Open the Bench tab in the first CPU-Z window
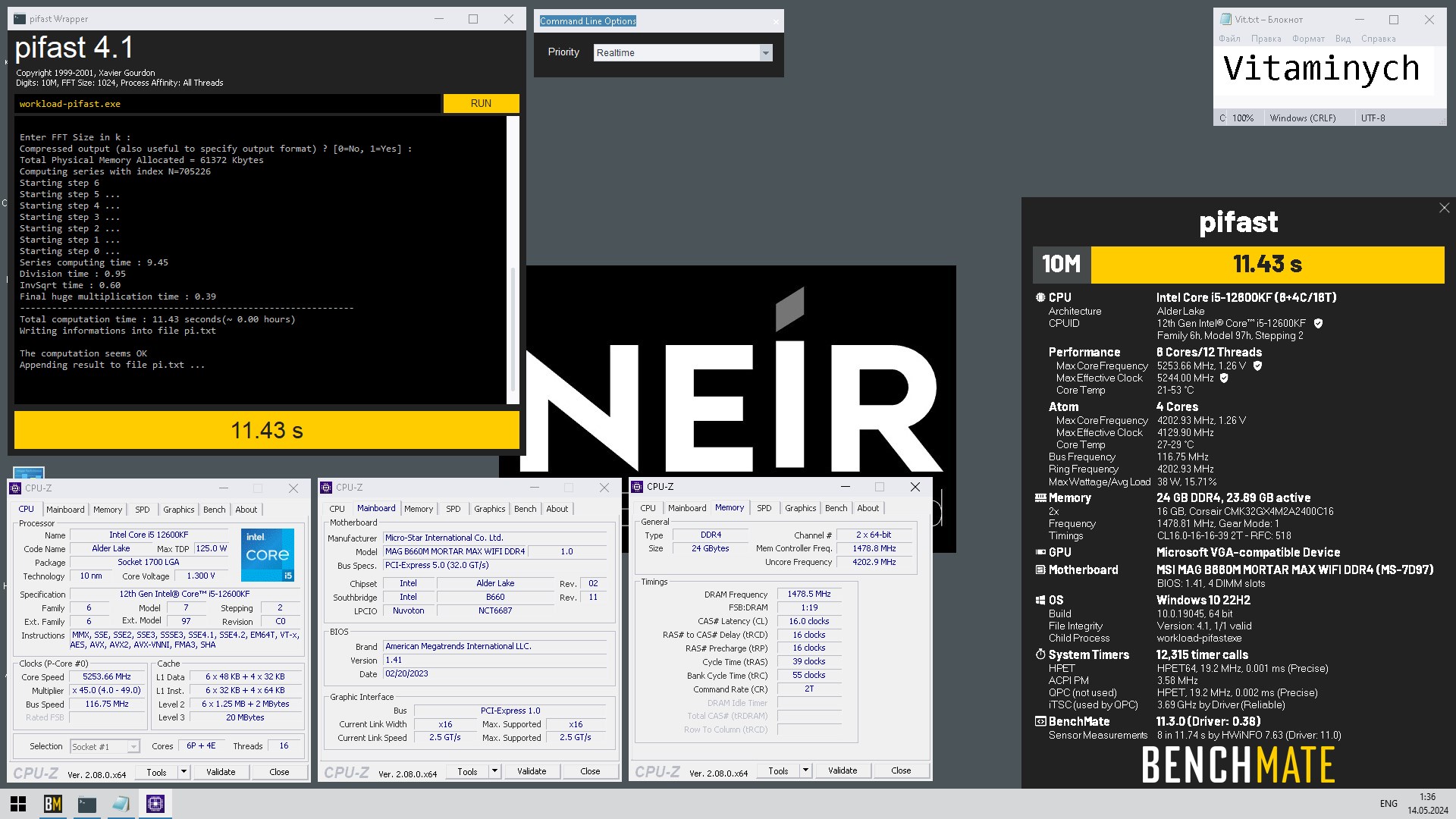1456x819 pixels. click(214, 510)
